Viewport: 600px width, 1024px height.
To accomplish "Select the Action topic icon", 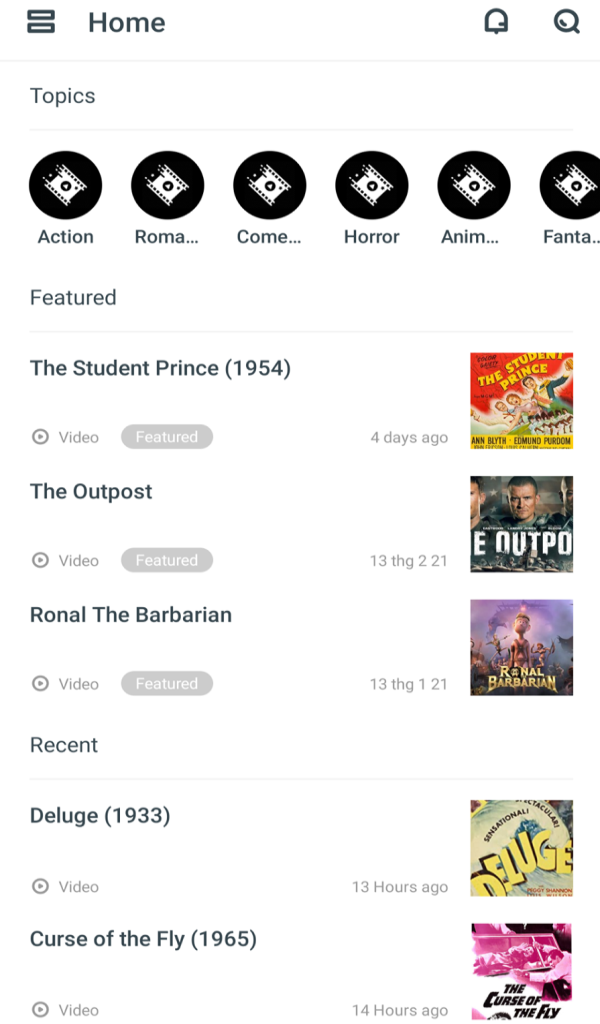I will click(65, 184).
